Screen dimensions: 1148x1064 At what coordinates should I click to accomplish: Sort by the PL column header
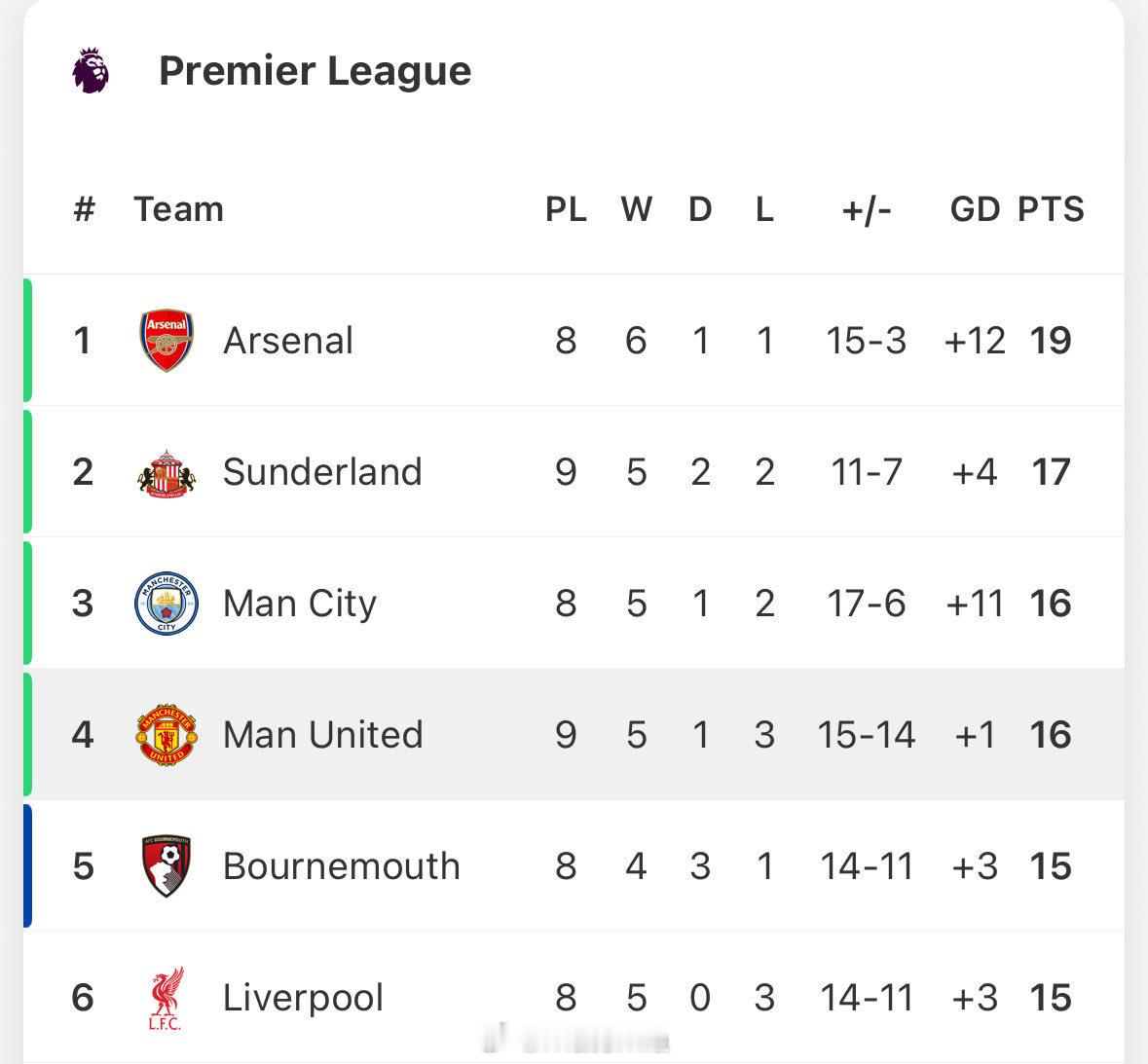566,209
